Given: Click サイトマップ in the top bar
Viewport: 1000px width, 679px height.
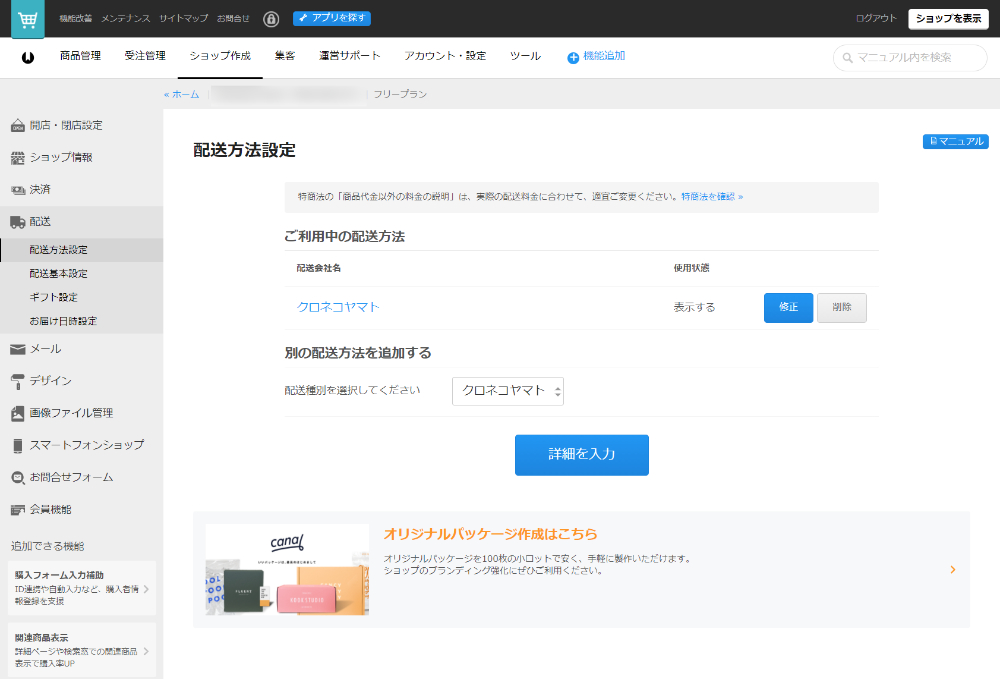Looking at the screenshot, I should [184, 18].
